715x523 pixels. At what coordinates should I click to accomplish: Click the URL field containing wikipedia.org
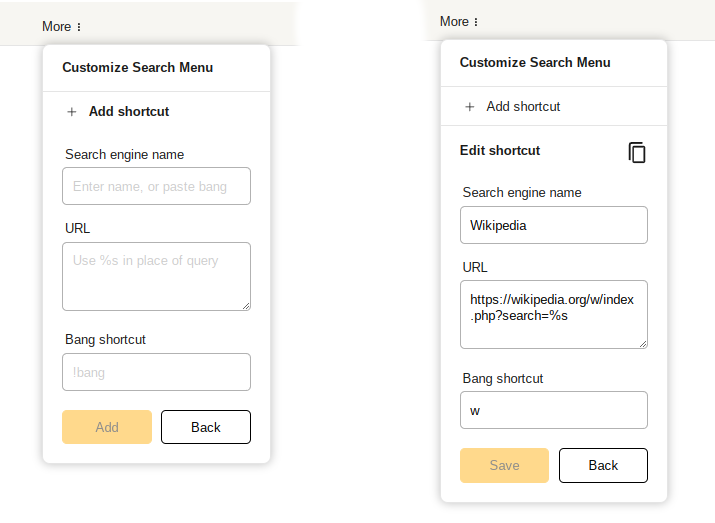tap(553, 314)
